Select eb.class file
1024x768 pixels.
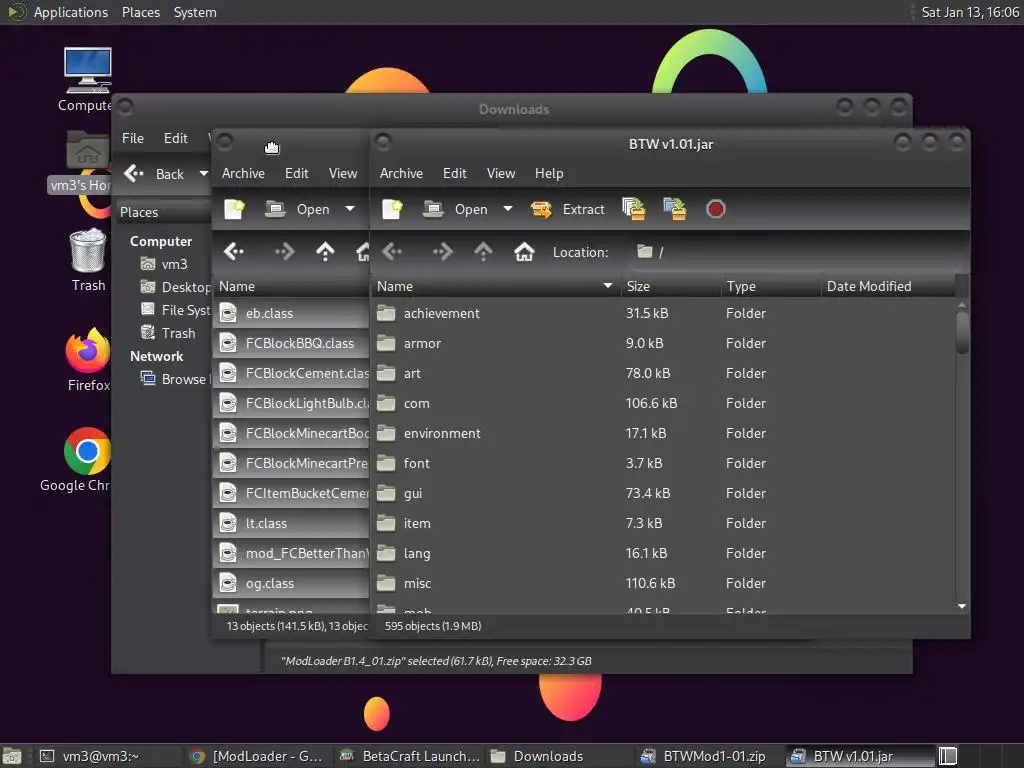tap(291, 313)
